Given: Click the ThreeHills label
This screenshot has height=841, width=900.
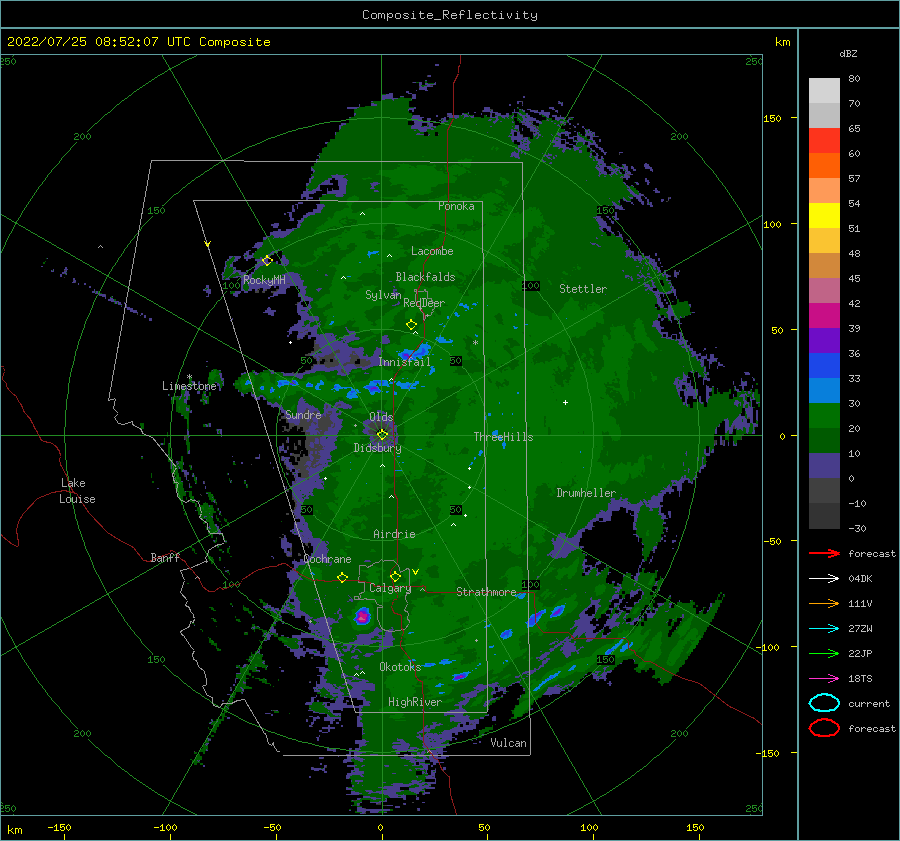Looking at the screenshot, I should [503, 437].
